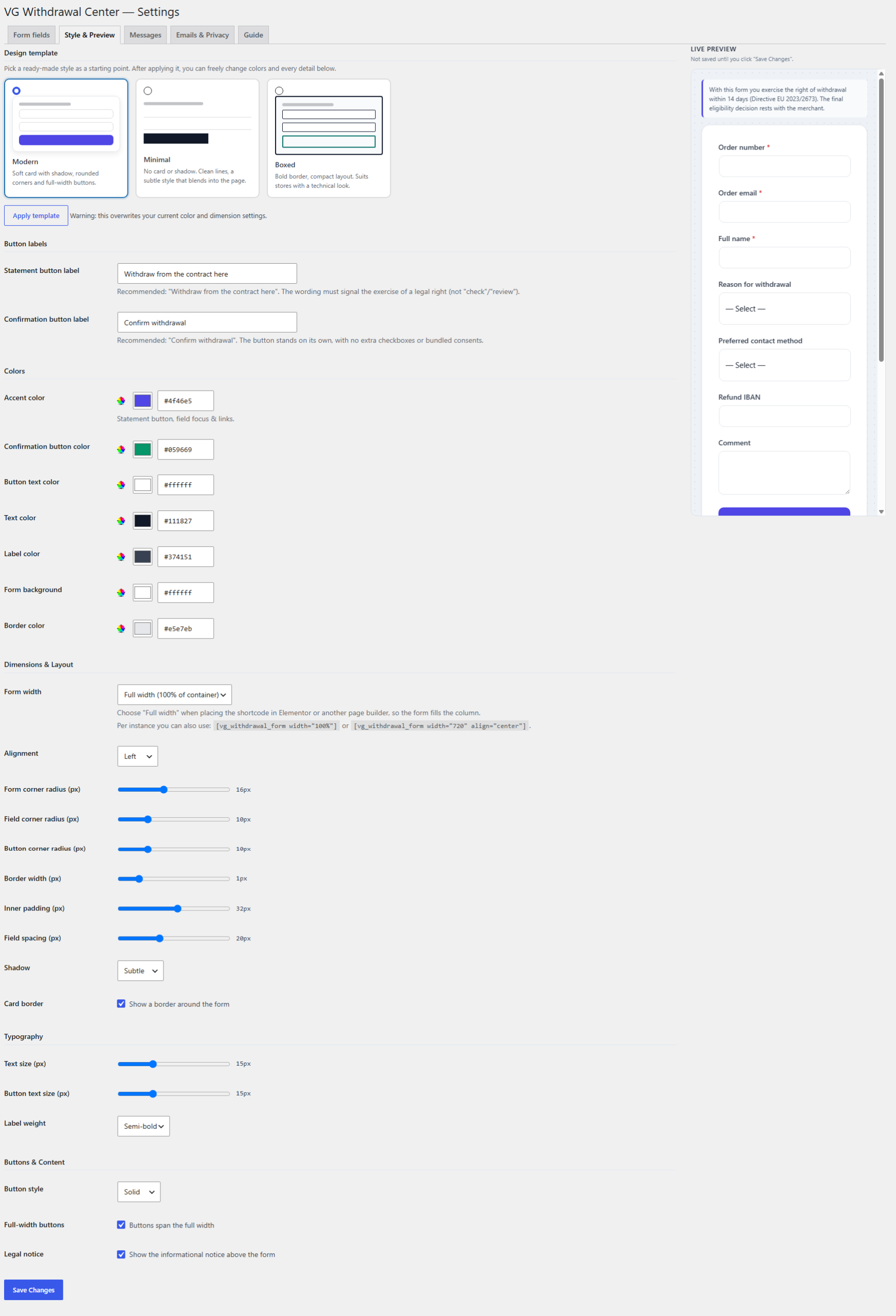This screenshot has width=896, height=1316.
Task: Click the Apply template button
Action: 36,216
